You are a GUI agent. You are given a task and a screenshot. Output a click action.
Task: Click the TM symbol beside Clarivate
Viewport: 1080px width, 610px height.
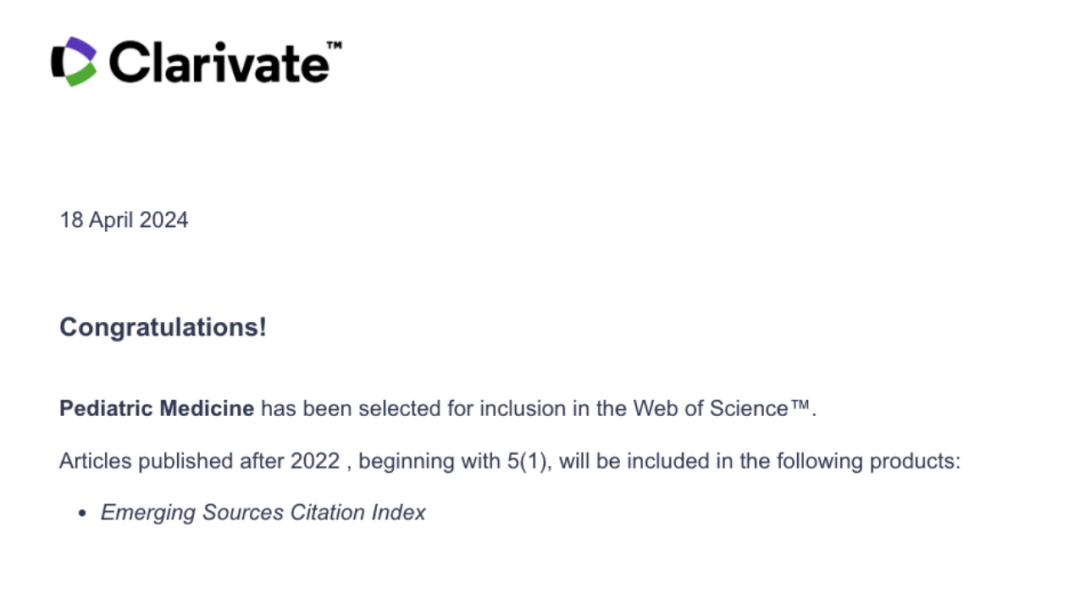(334, 45)
